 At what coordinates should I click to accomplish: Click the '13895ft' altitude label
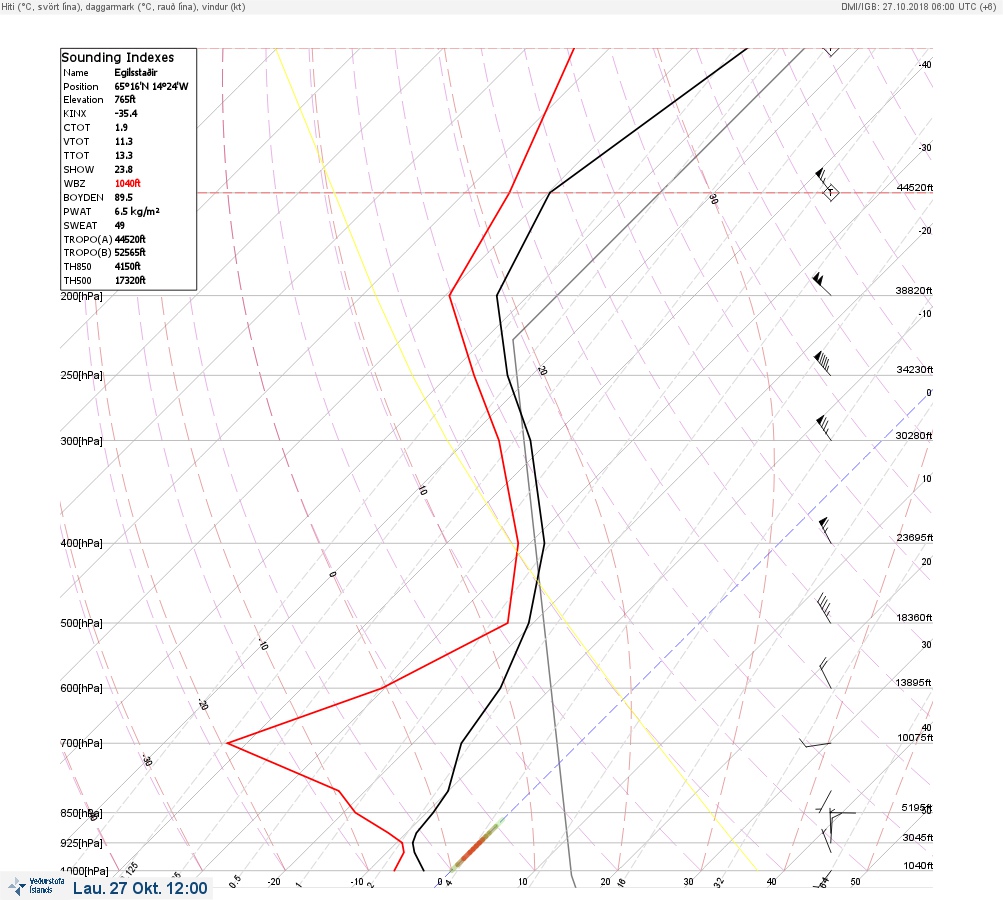coord(913,683)
